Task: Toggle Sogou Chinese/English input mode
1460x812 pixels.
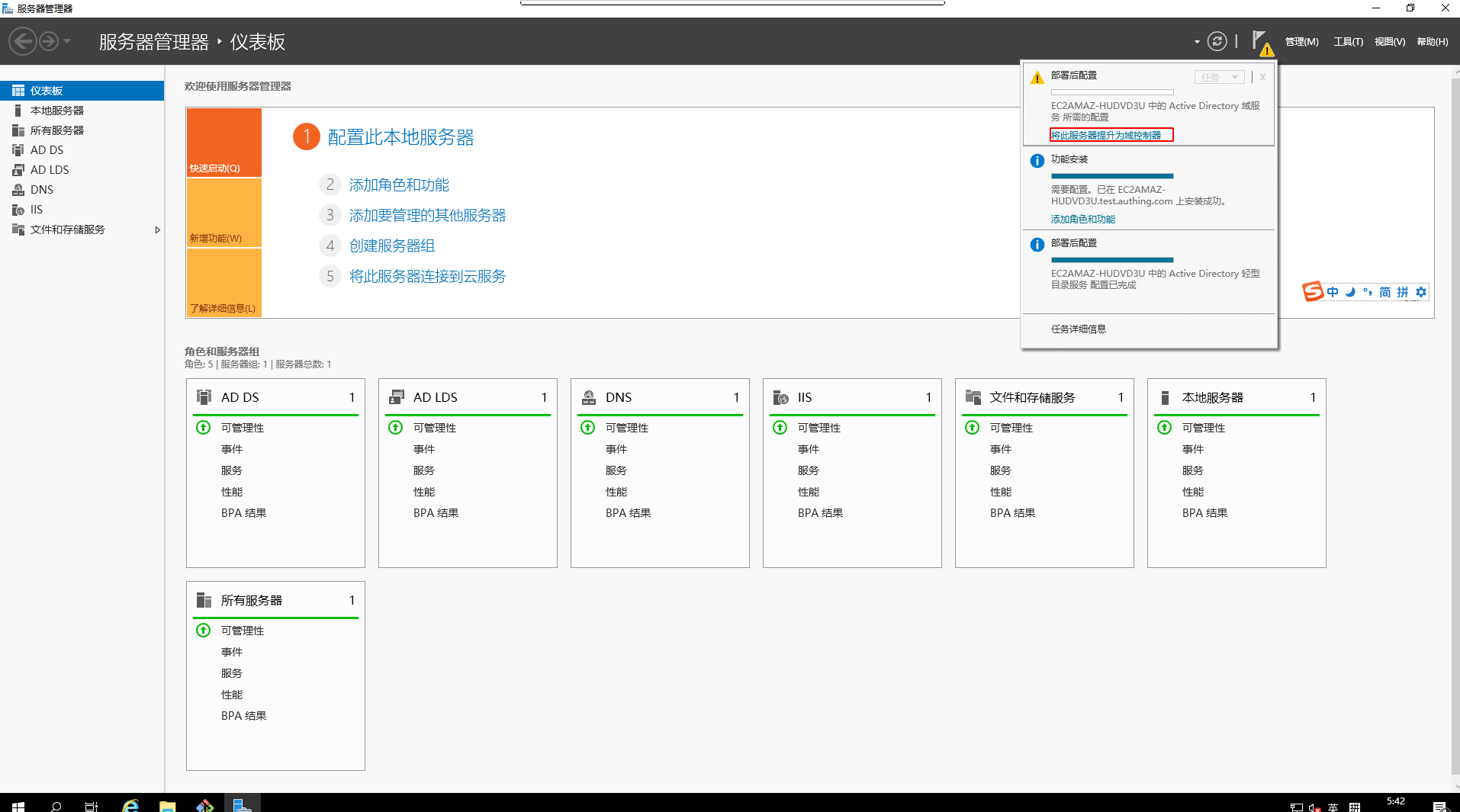Action: pos(1332,292)
